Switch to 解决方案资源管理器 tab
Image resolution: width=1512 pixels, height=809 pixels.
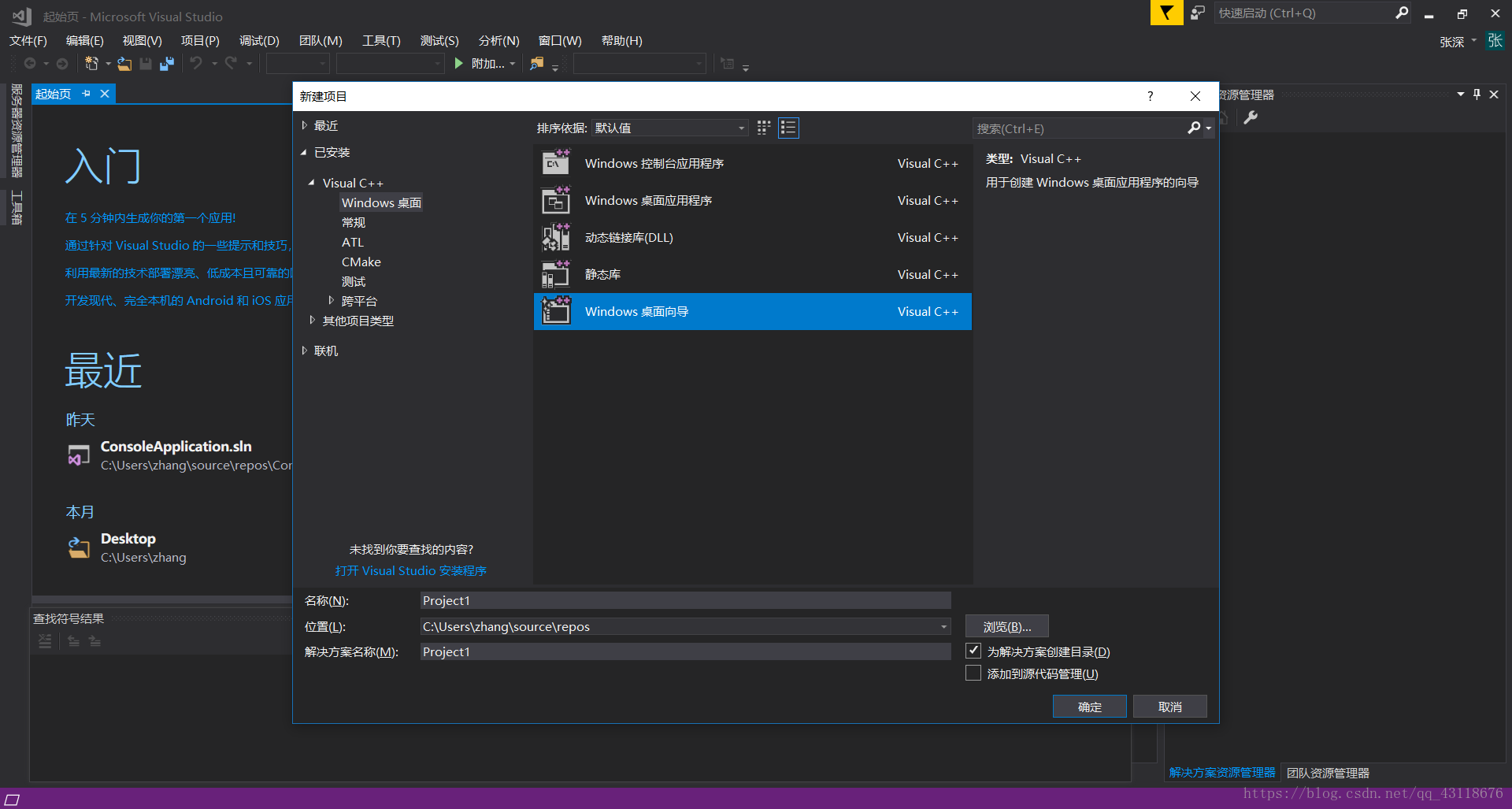tap(1222, 773)
